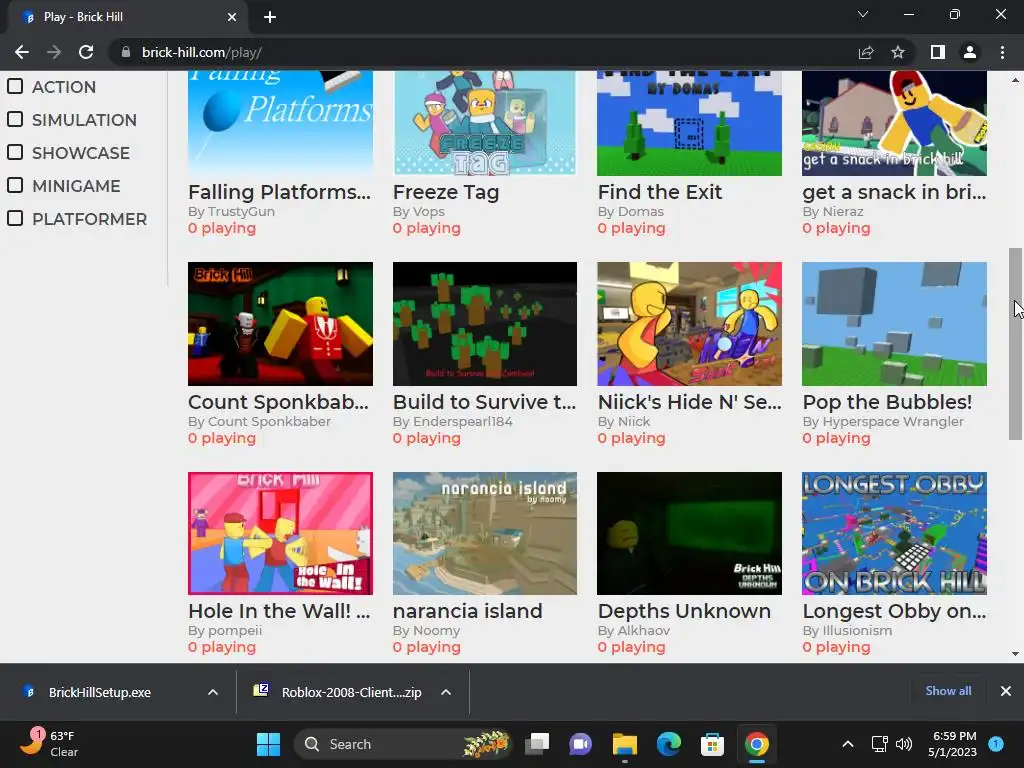Open Chrome's three-dot menu
Viewport: 1024px width, 768px height.
[1002, 52]
